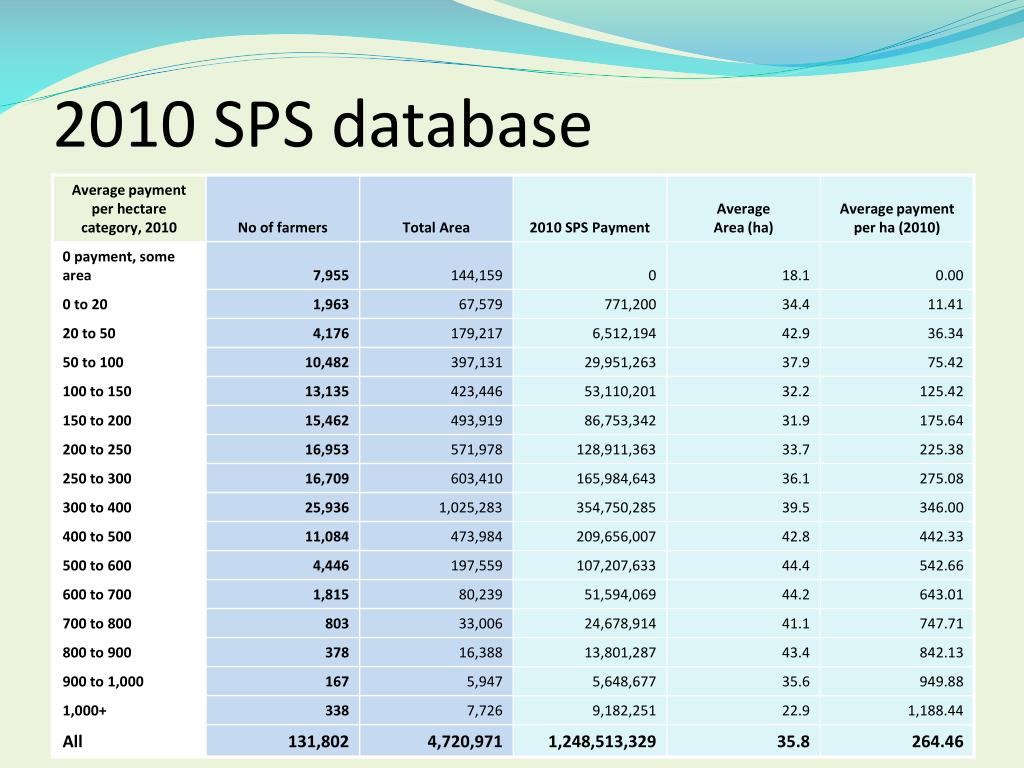Click total area cell '1,025,283'
1024x768 pixels.
[470, 507]
